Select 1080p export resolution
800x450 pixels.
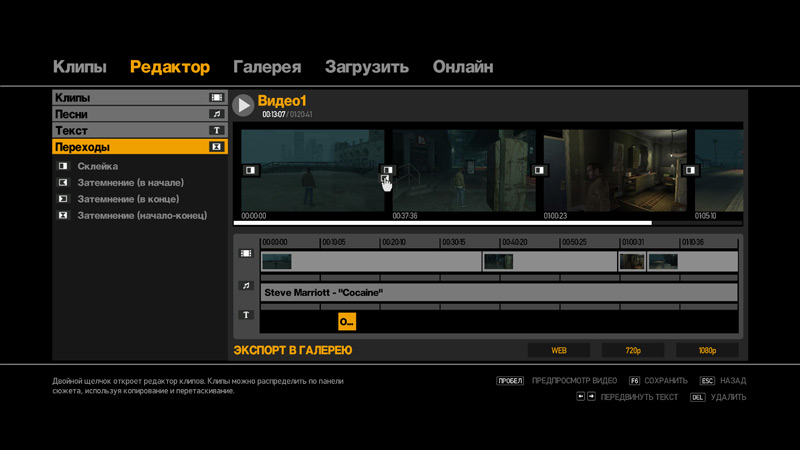pos(707,351)
